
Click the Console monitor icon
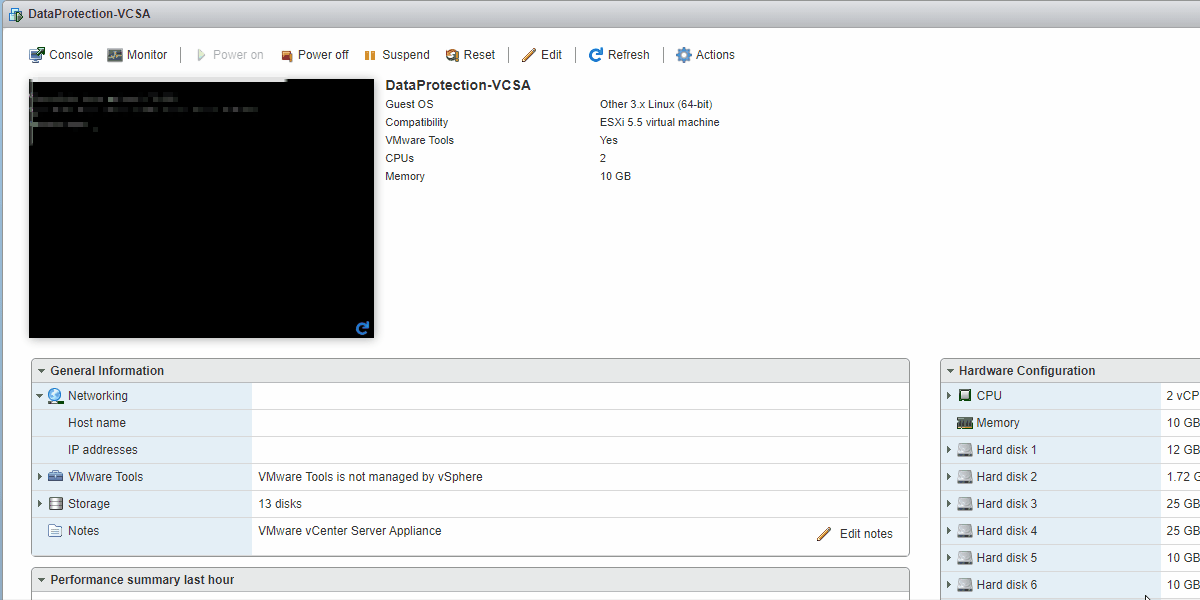[x=37, y=55]
